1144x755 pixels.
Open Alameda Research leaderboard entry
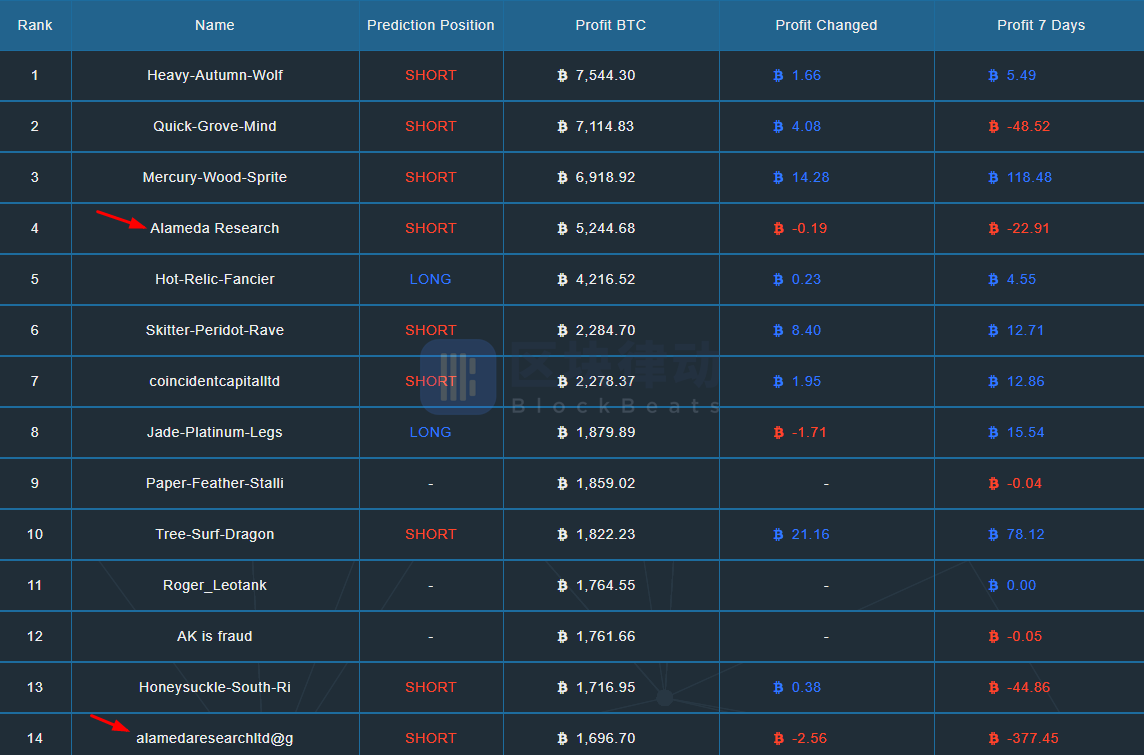pos(214,228)
